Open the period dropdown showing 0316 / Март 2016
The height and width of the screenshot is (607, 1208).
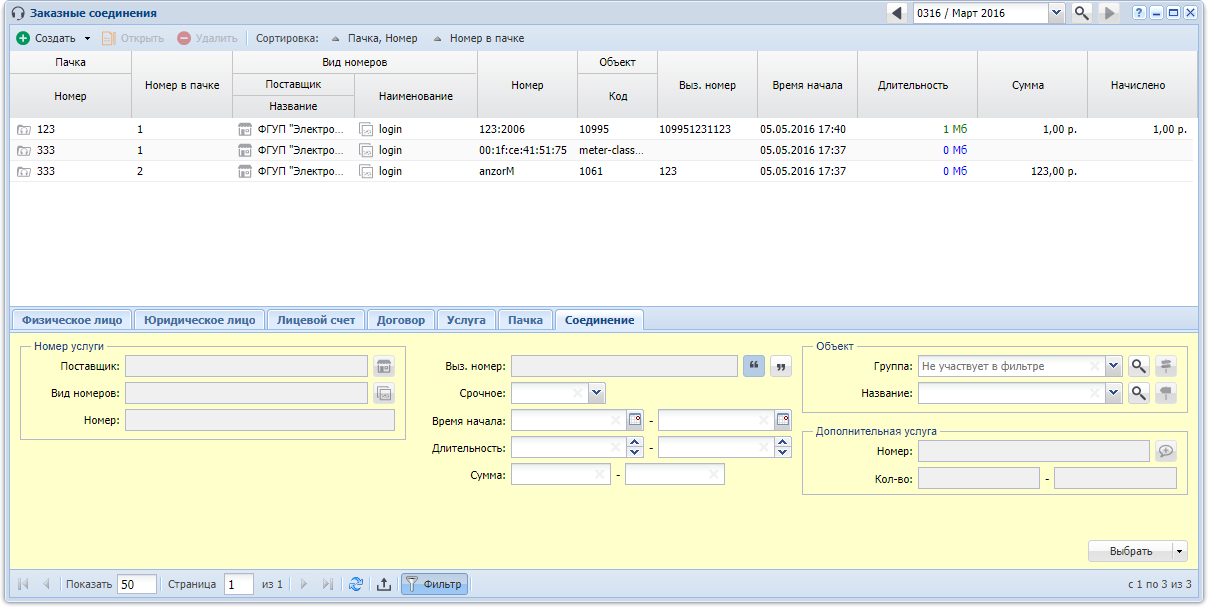[x=1057, y=13]
